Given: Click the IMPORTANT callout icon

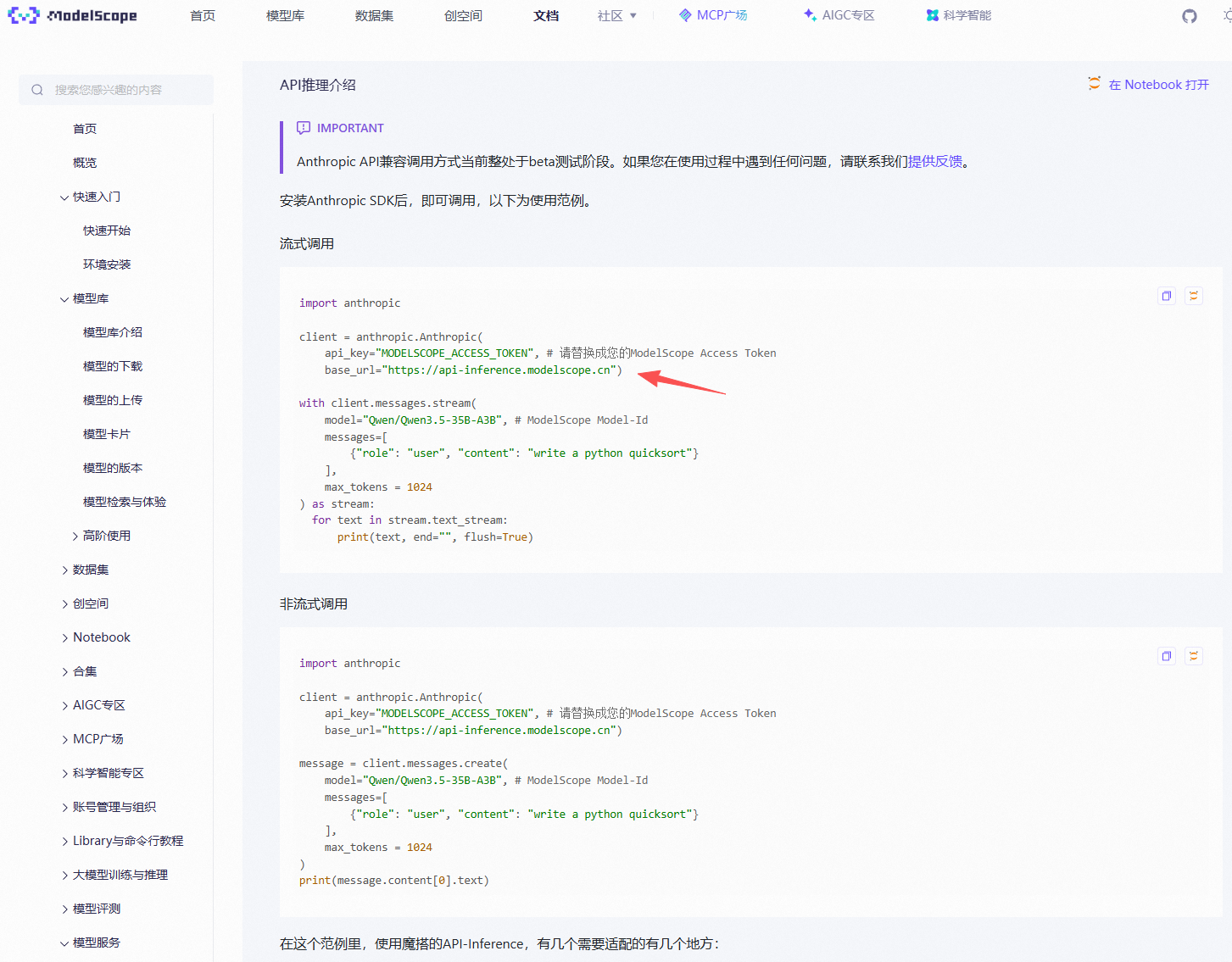Looking at the screenshot, I should [x=304, y=128].
